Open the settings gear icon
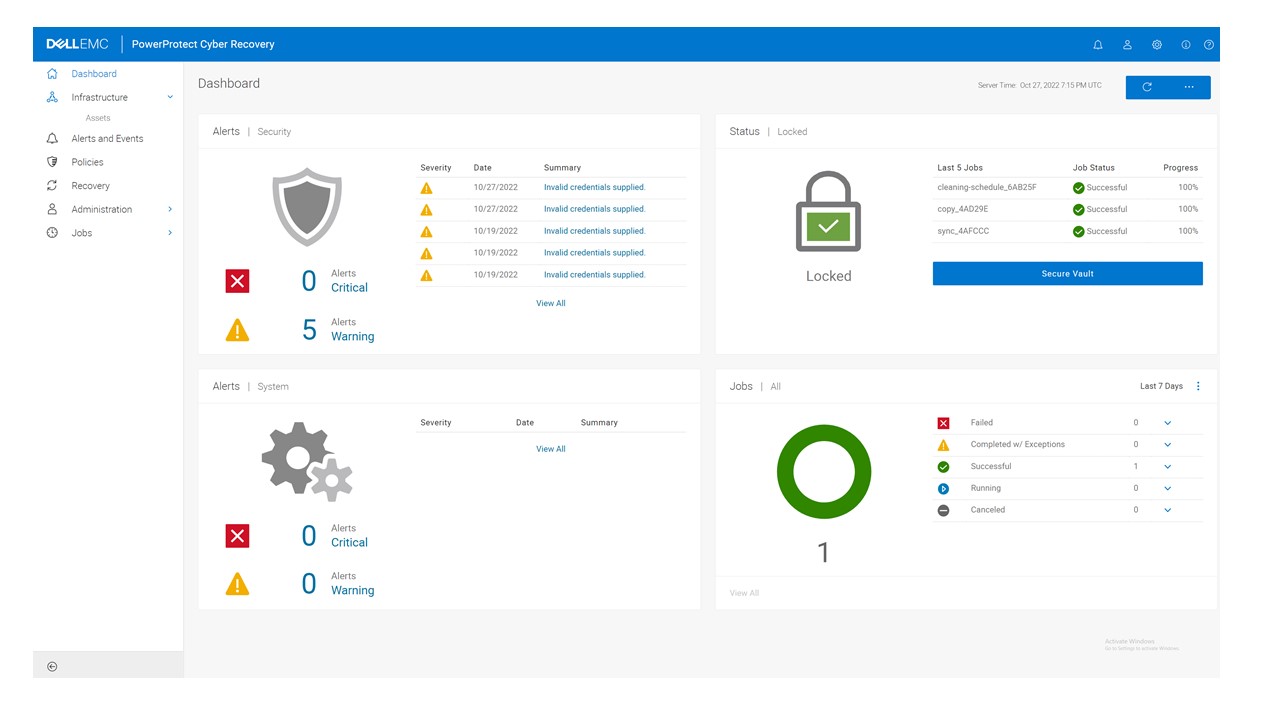This screenshot has width=1280, height=720. pos(1157,44)
